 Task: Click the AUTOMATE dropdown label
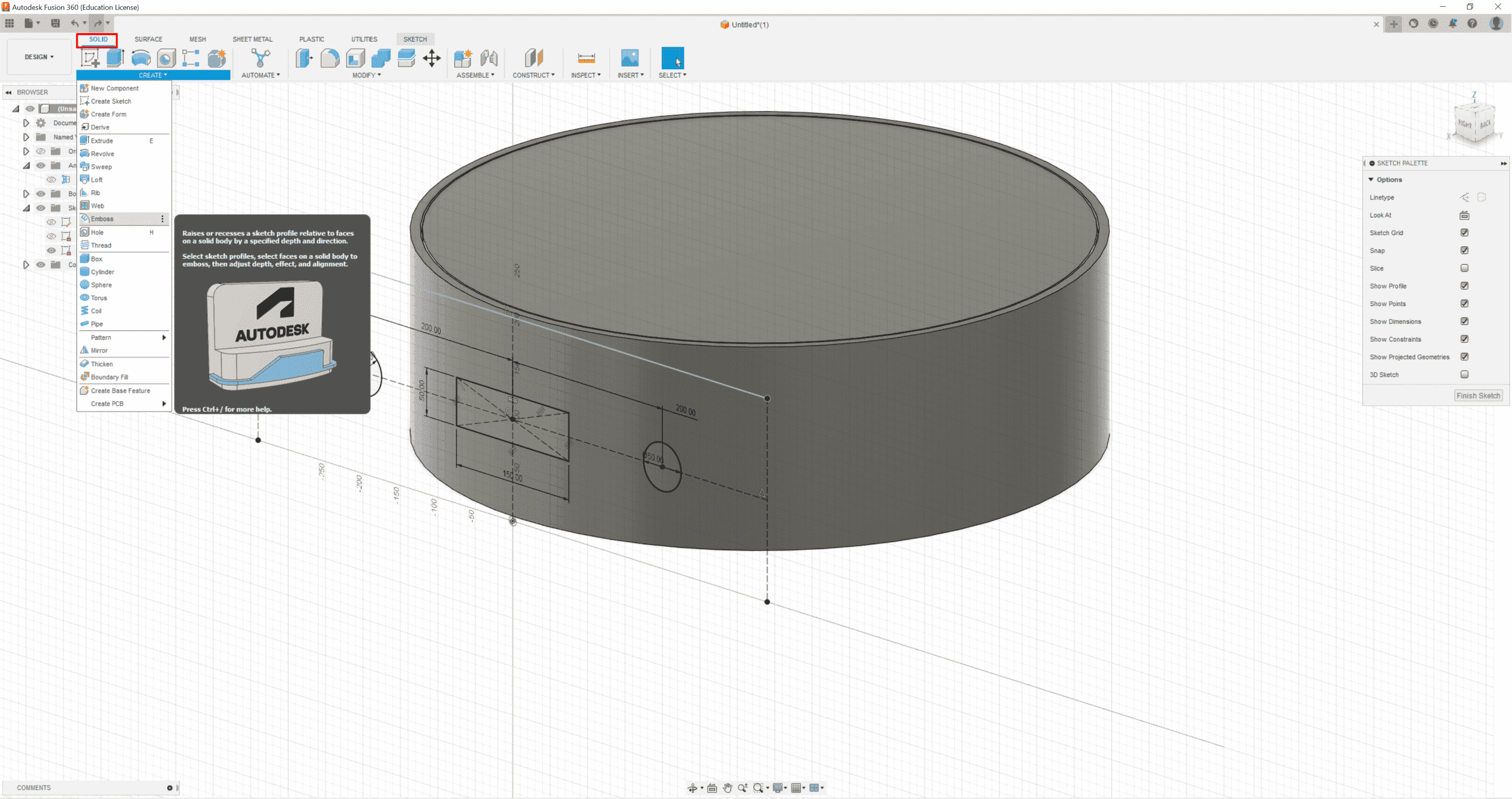pyautogui.click(x=260, y=75)
